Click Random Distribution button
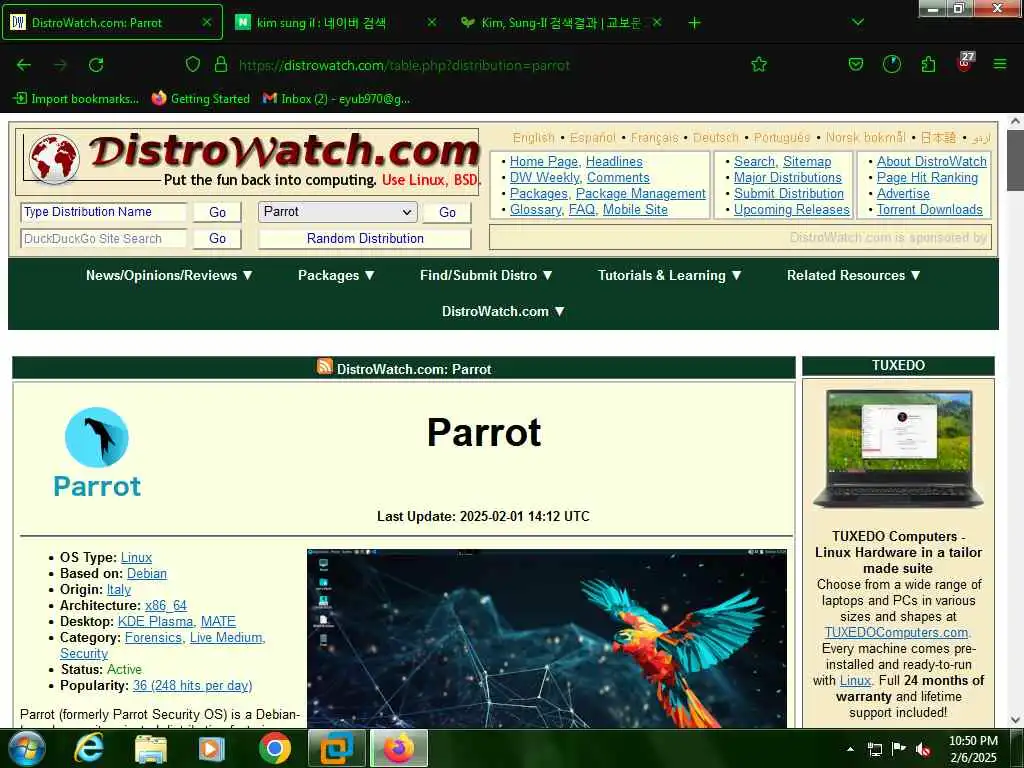1024x768 pixels. [x=365, y=238]
